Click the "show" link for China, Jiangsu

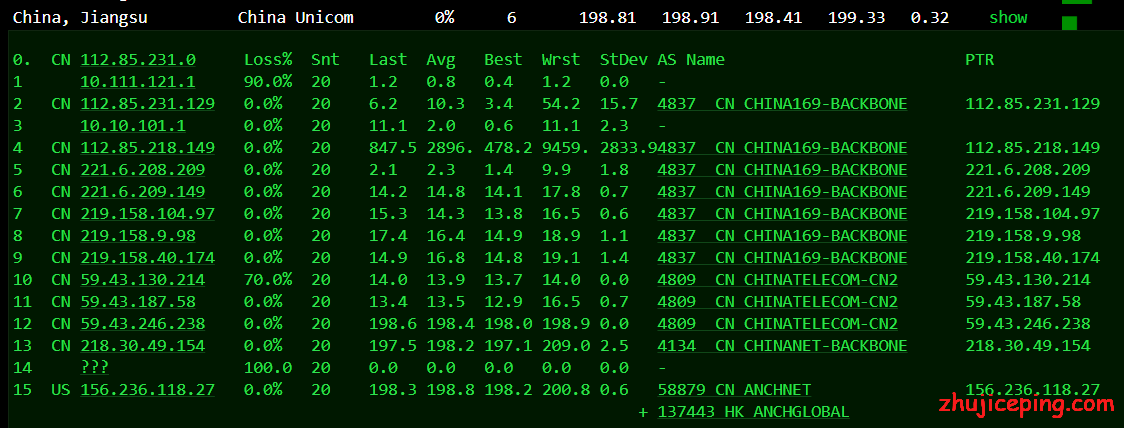[x=1008, y=17]
